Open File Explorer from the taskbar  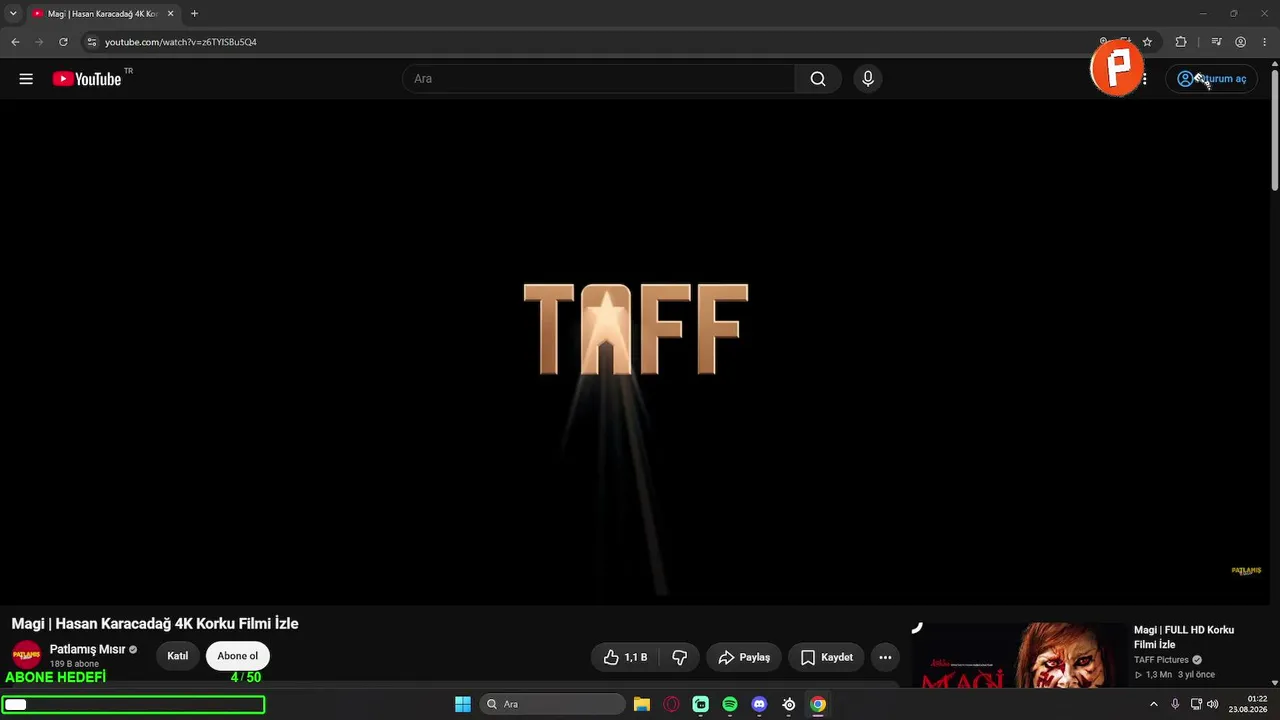(x=642, y=704)
